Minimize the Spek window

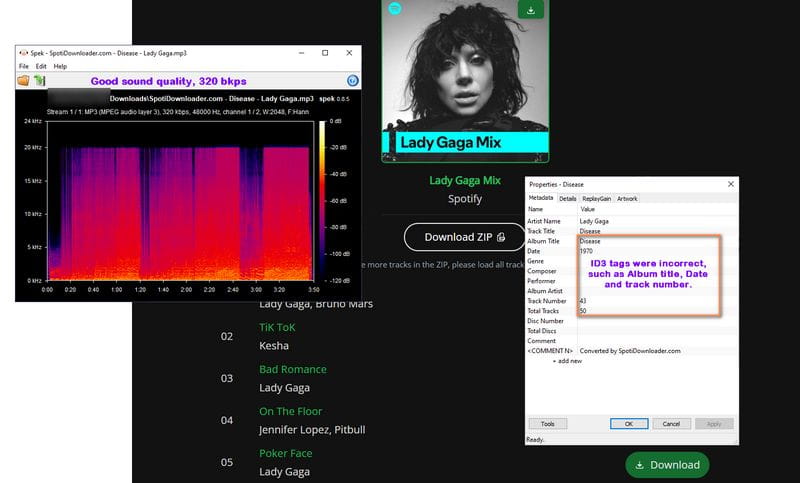302,53
